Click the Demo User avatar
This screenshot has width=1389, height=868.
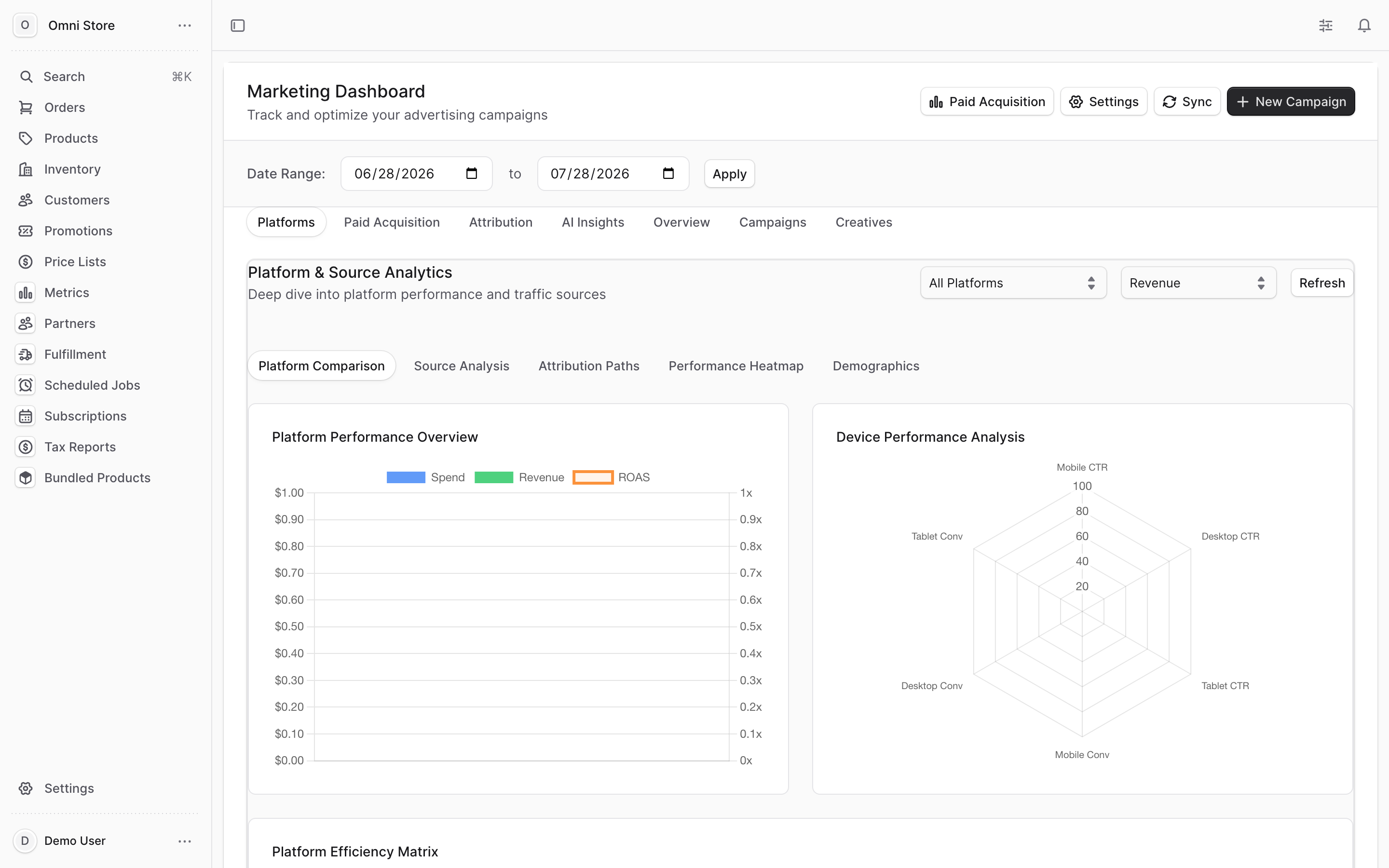coord(25,841)
